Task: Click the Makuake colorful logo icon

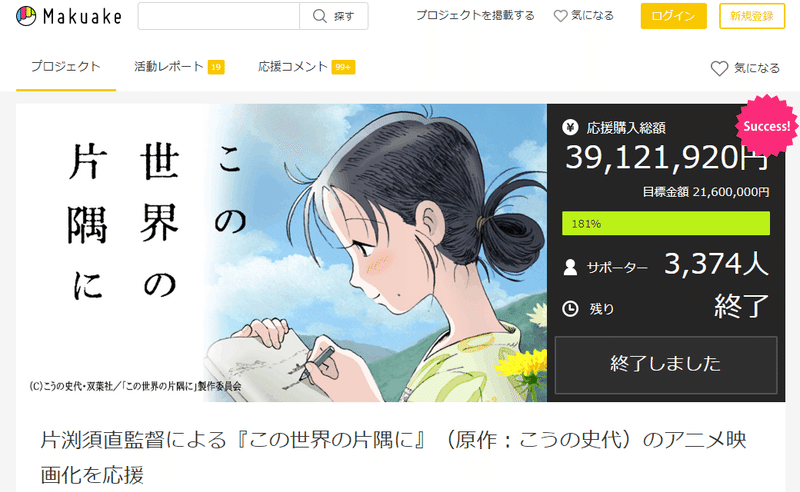Action: (x=26, y=16)
